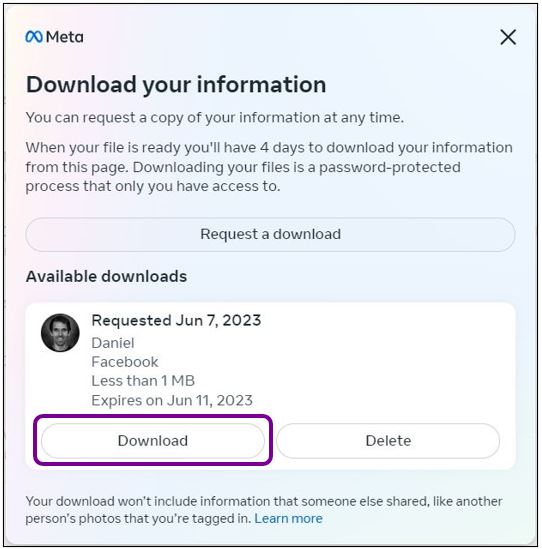
Task: Click the Requested Jun 7, 2023 title
Action: (176, 320)
